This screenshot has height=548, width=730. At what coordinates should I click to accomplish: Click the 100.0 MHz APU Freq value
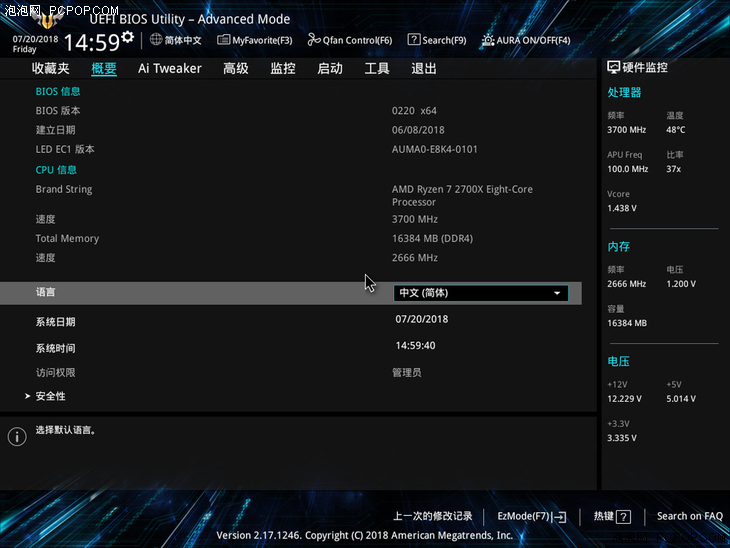628,169
